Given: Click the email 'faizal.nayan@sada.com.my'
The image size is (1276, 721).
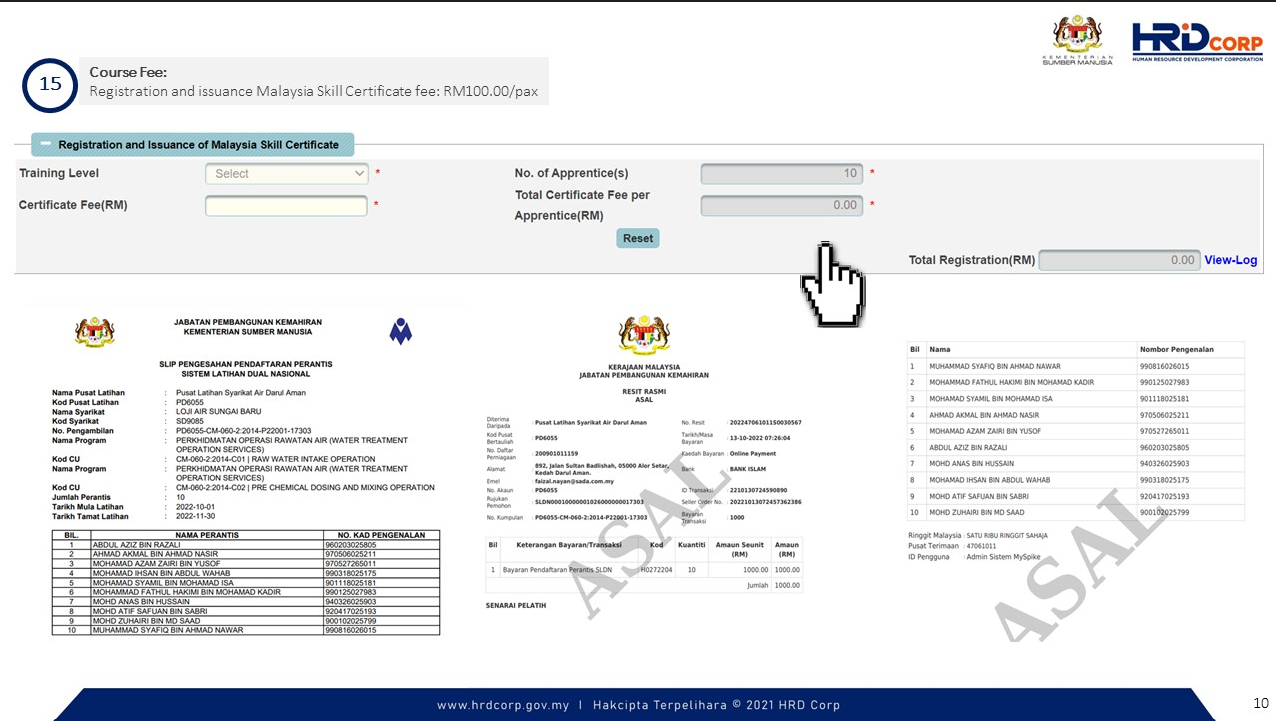Looking at the screenshot, I should pos(574,480).
